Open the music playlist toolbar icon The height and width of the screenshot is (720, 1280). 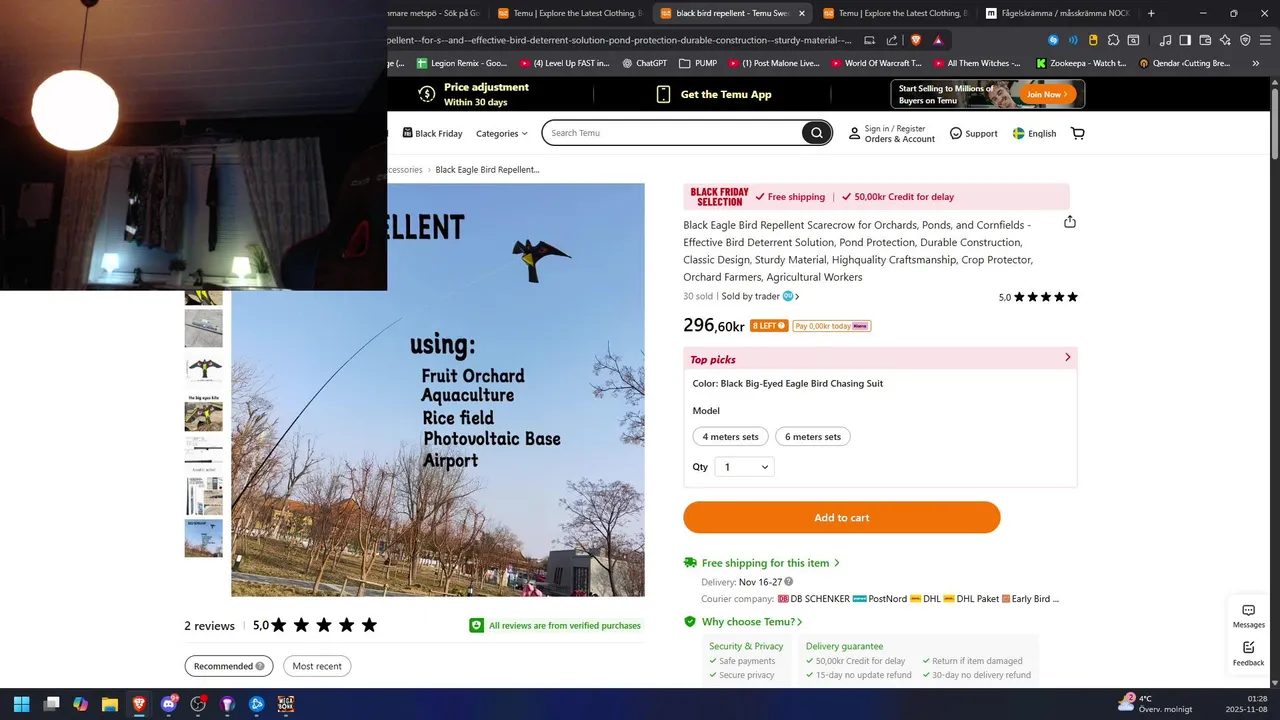[x=1165, y=40]
